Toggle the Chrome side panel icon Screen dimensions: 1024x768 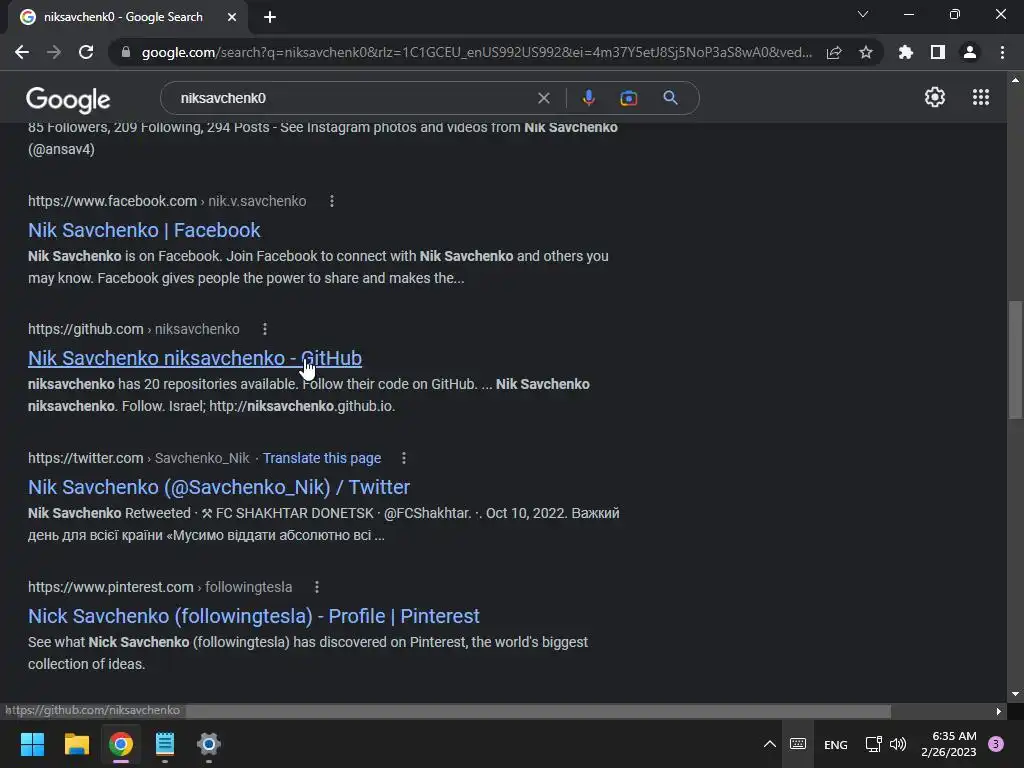point(938,52)
